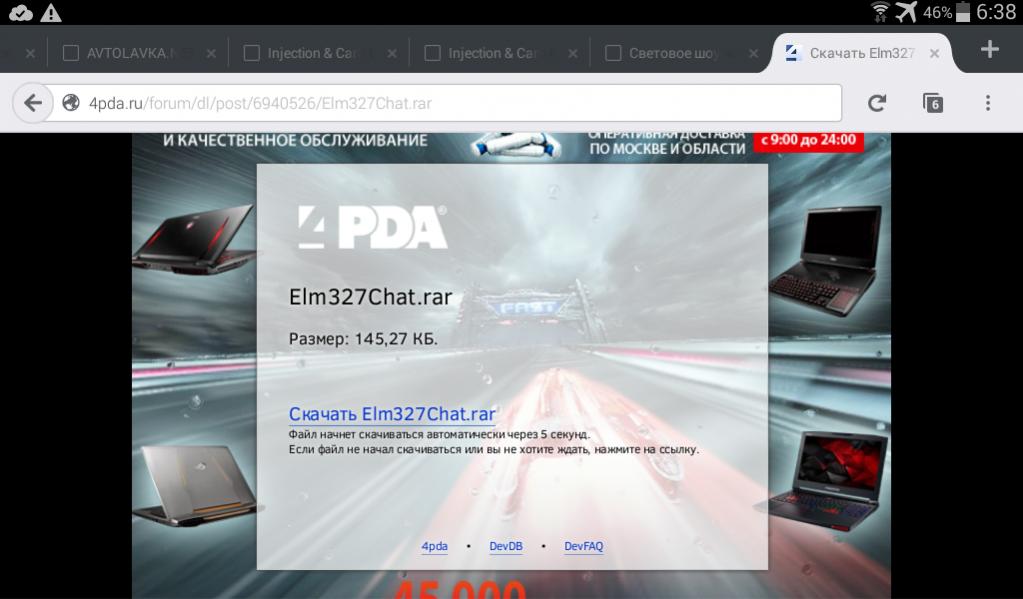Click the 'ПО МОСКВЕ И ОБЛАСТИ' banner text
Image resolution: width=1023 pixels, height=599 pixels.
pyautogui.click(x=667, y=149)
